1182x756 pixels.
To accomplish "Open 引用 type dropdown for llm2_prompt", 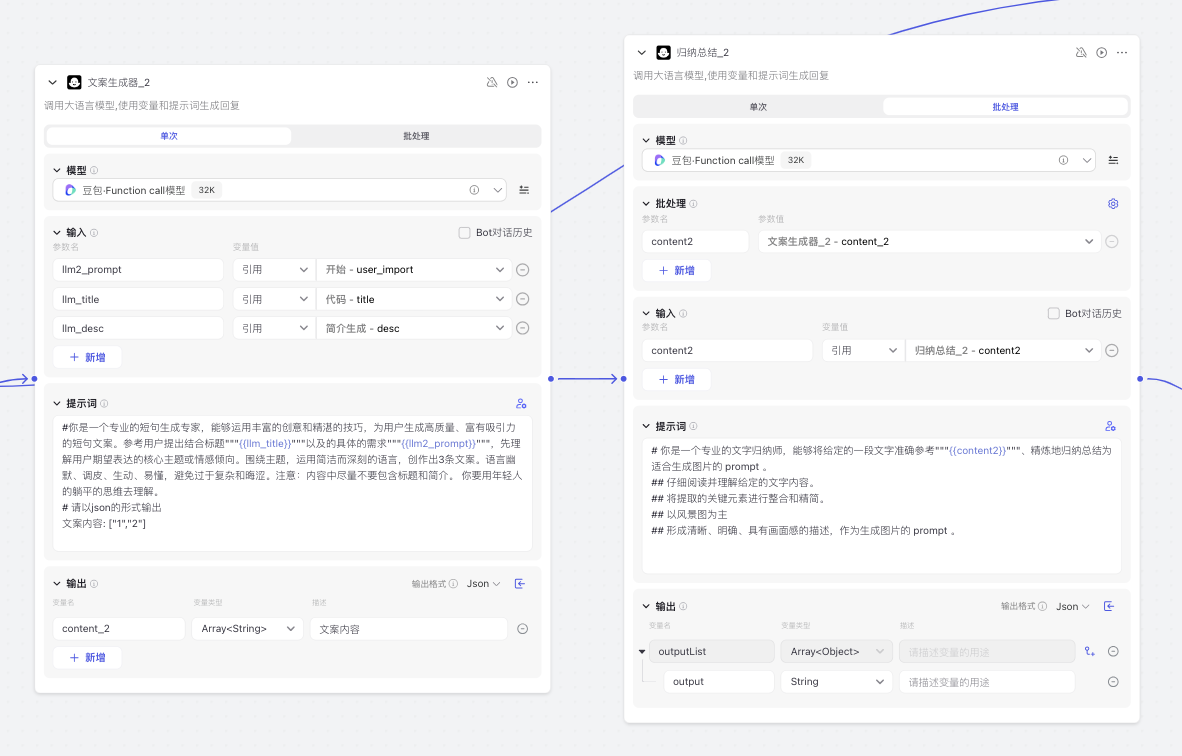I will (x=274, y=270).
